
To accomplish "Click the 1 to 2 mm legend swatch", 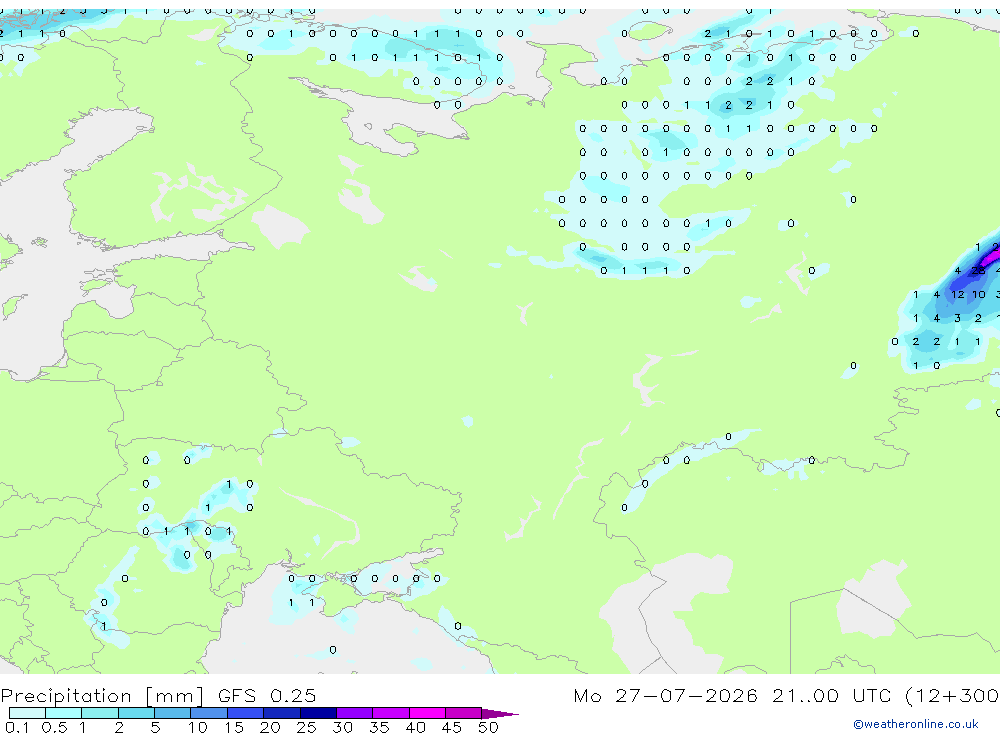I will (x=99, y=713).
